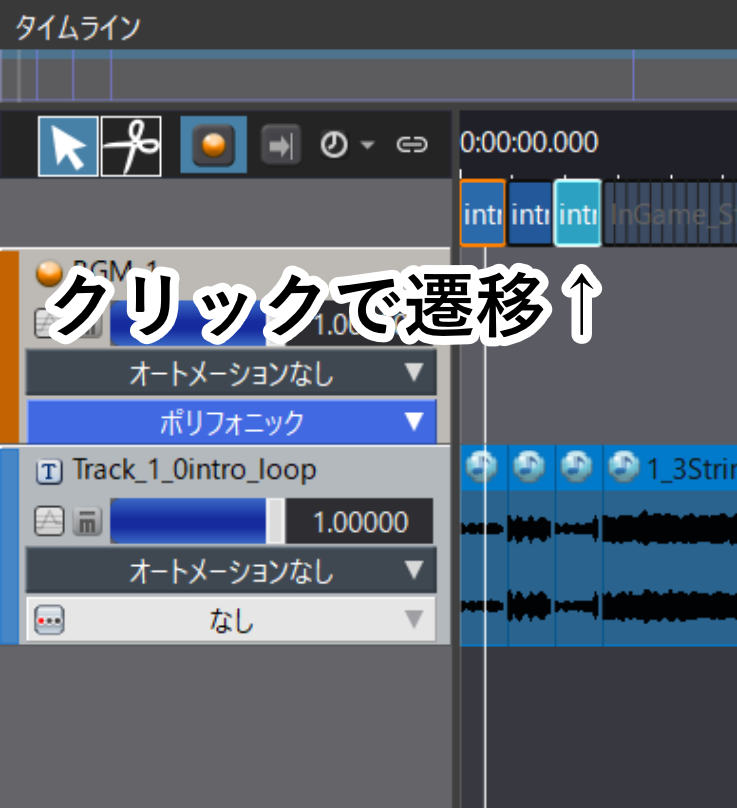Image resolution: width=737 pixels, height=808 pixels.
Task: Click the second waveform music note icon
Action: [x=529, y=467]
